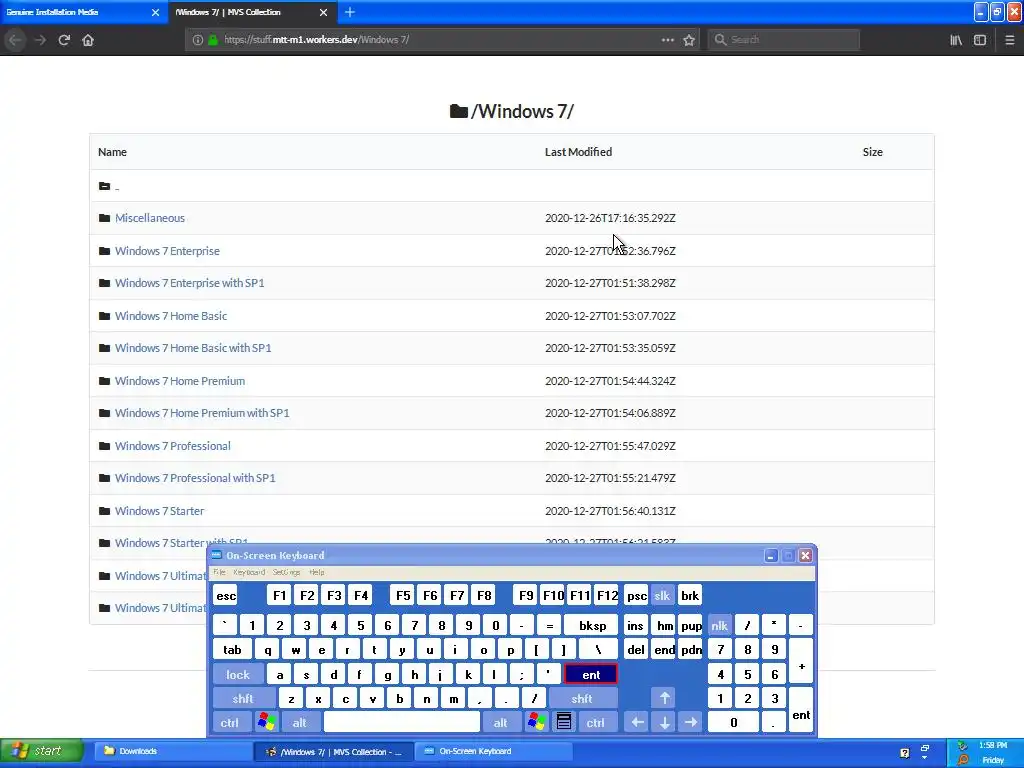Click folder icon beside Windows 7 Starter
Image resolution: width=1024 pixels, height=768 pixels.
[x=104, y=511]
